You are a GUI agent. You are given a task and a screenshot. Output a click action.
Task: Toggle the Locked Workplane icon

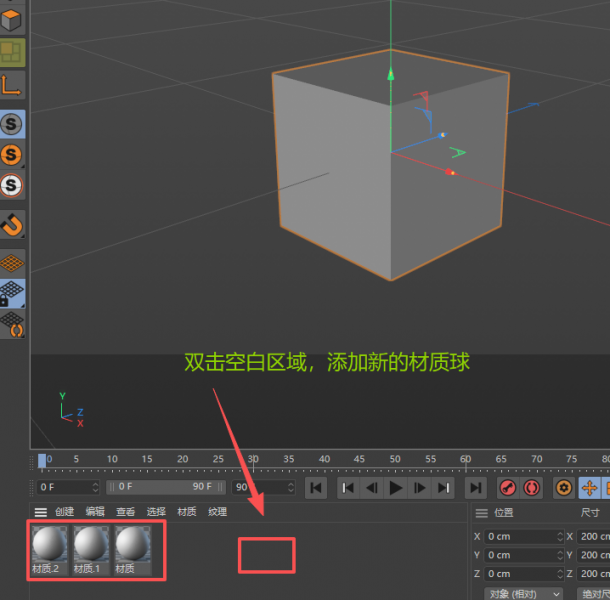tap(12, 293)
